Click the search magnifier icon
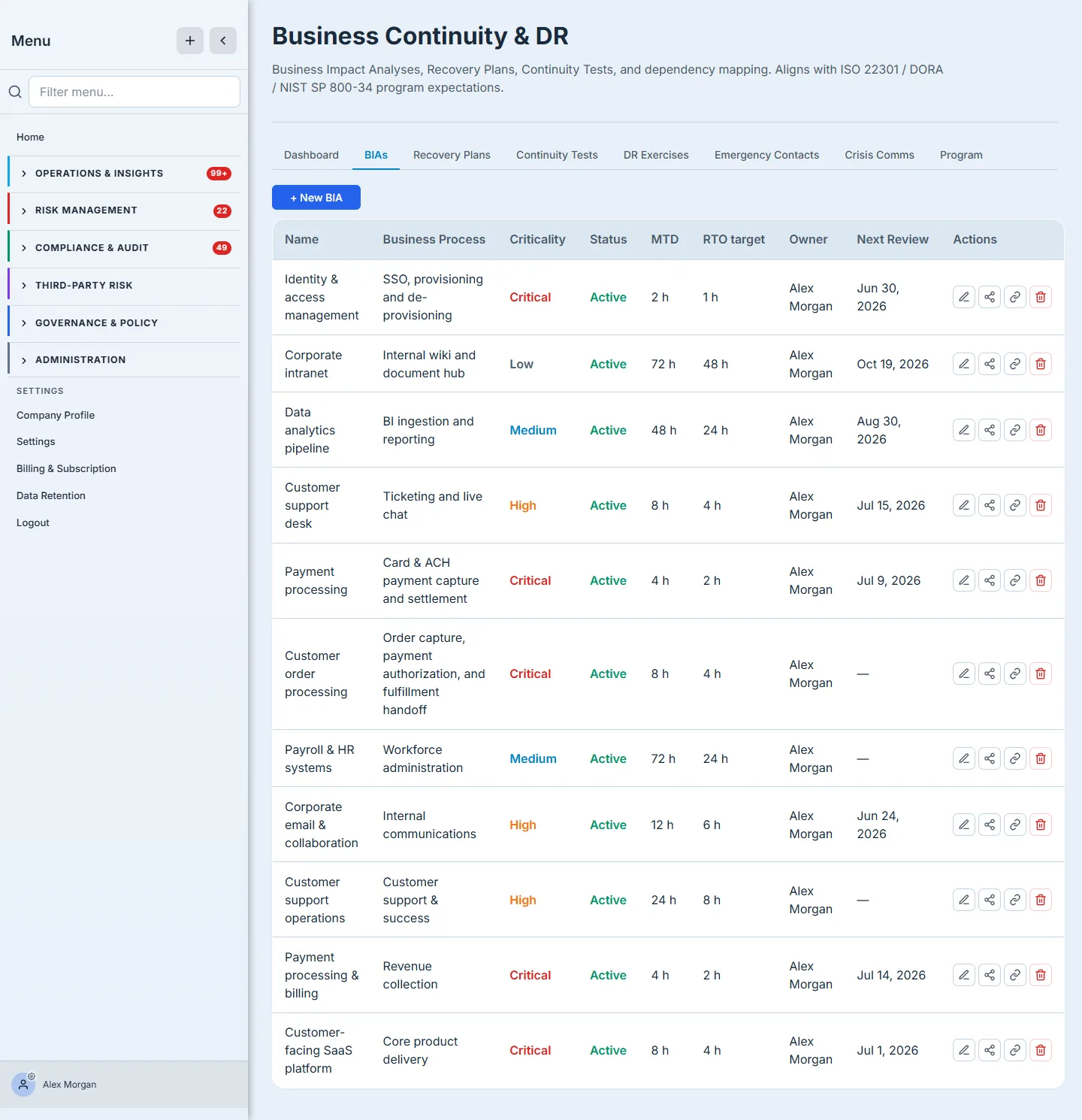The image size is (1082, 1120). [x=15, y=92]
